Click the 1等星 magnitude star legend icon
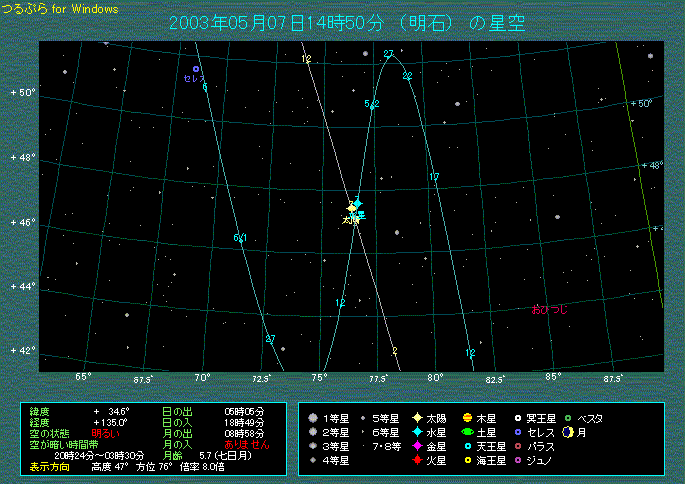Image resolution: width=685 pixels, height=484 pixels. point(314,418)
